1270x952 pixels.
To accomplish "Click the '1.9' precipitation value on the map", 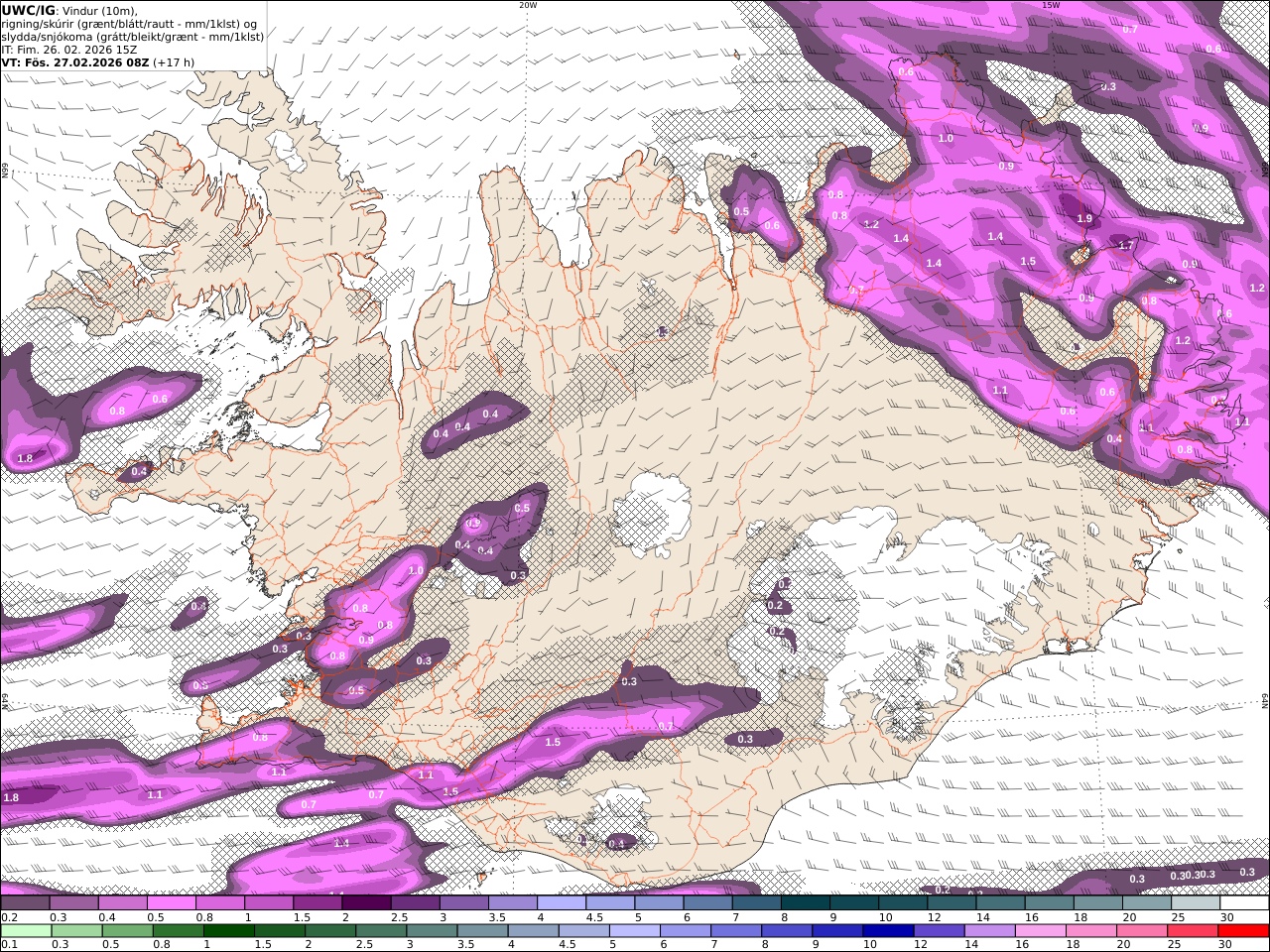I will [1084, 218].
